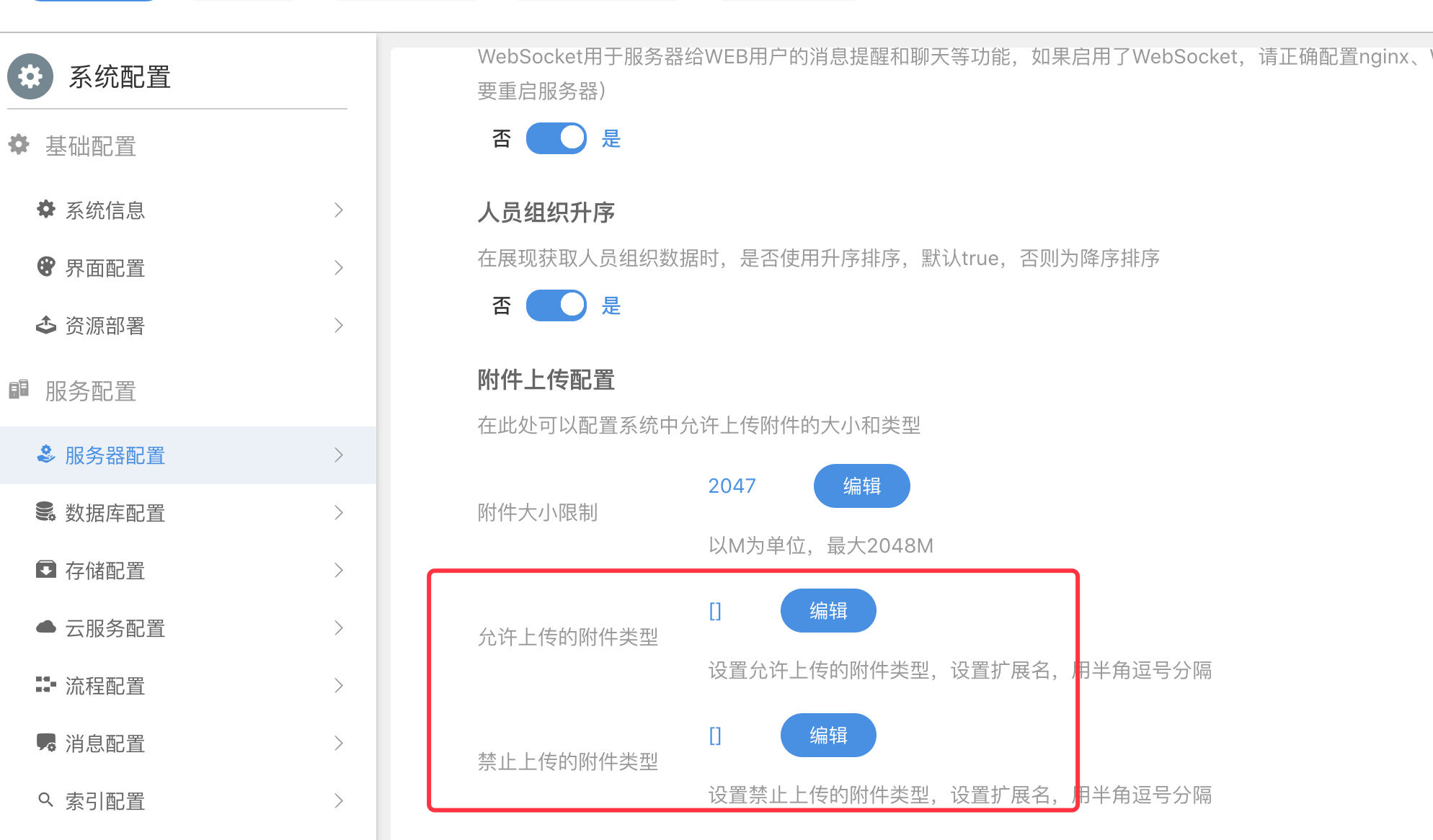Click 编辑 button for allowed attachment types
1433x840 pixels.
(828, 611)
